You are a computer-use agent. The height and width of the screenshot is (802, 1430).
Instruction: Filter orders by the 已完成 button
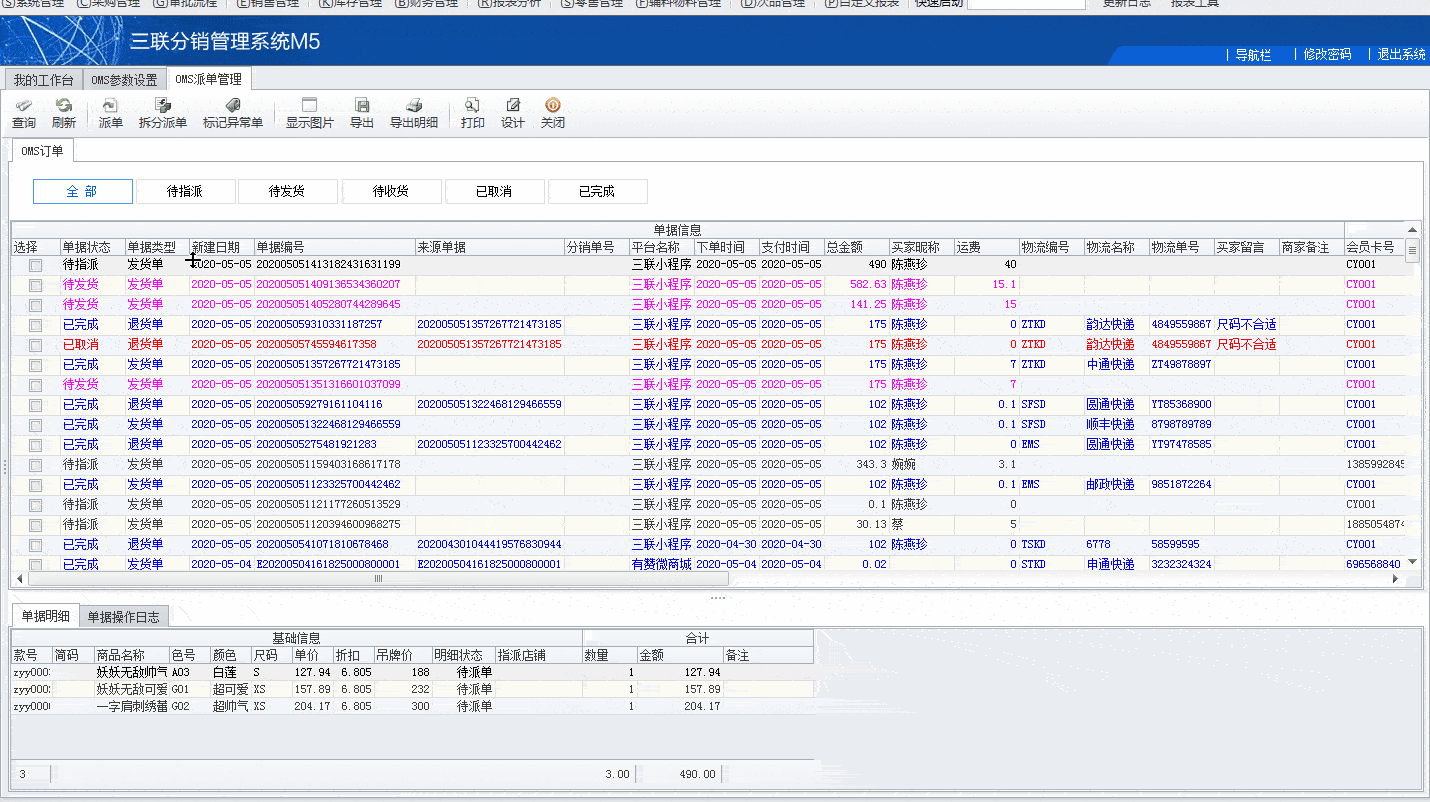[597, 191]
